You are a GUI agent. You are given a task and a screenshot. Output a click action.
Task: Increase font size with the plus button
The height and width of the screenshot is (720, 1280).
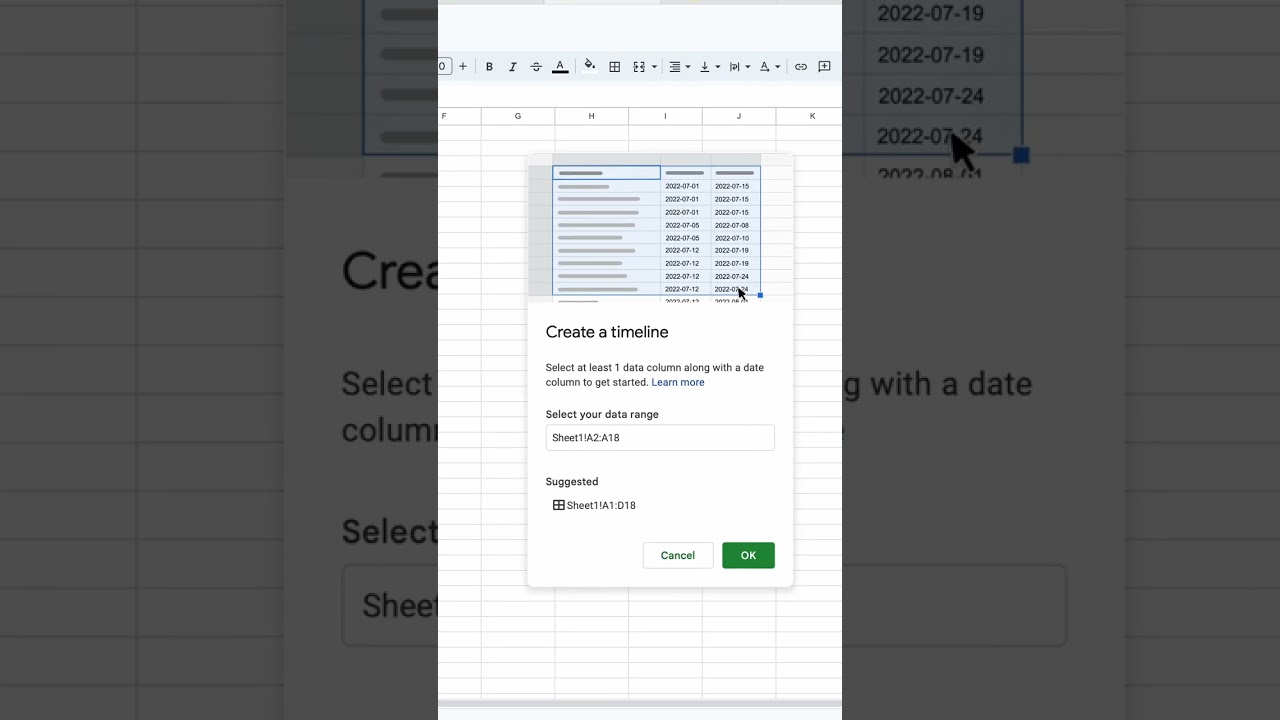463,67
